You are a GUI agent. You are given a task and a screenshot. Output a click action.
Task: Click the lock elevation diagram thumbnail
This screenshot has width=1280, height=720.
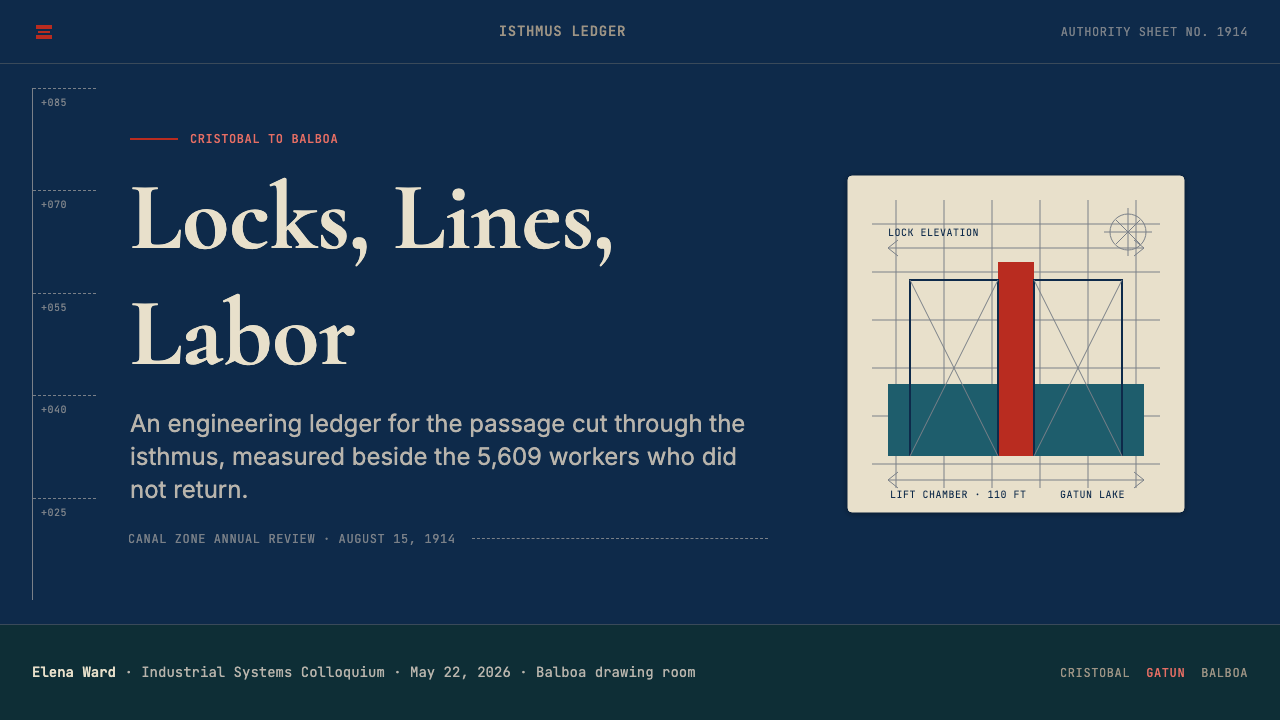1016,344
